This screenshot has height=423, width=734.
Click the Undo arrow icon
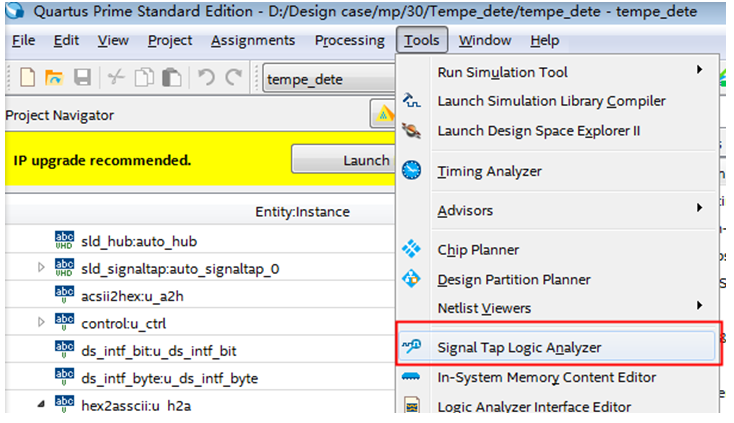[x=206, y=77]
